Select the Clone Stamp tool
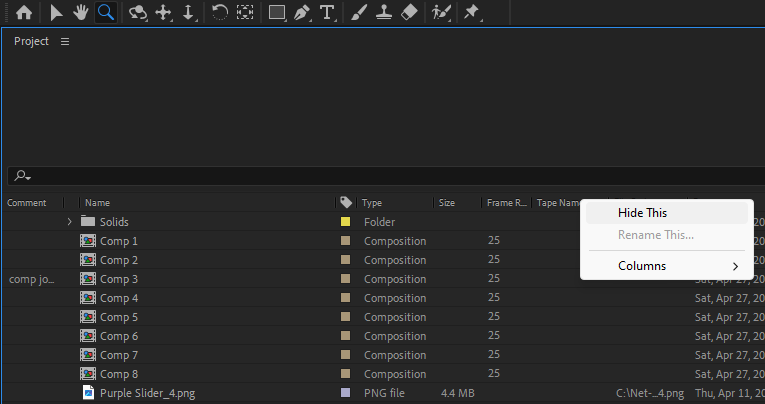The image size is (765, 404). coord(383,13)
